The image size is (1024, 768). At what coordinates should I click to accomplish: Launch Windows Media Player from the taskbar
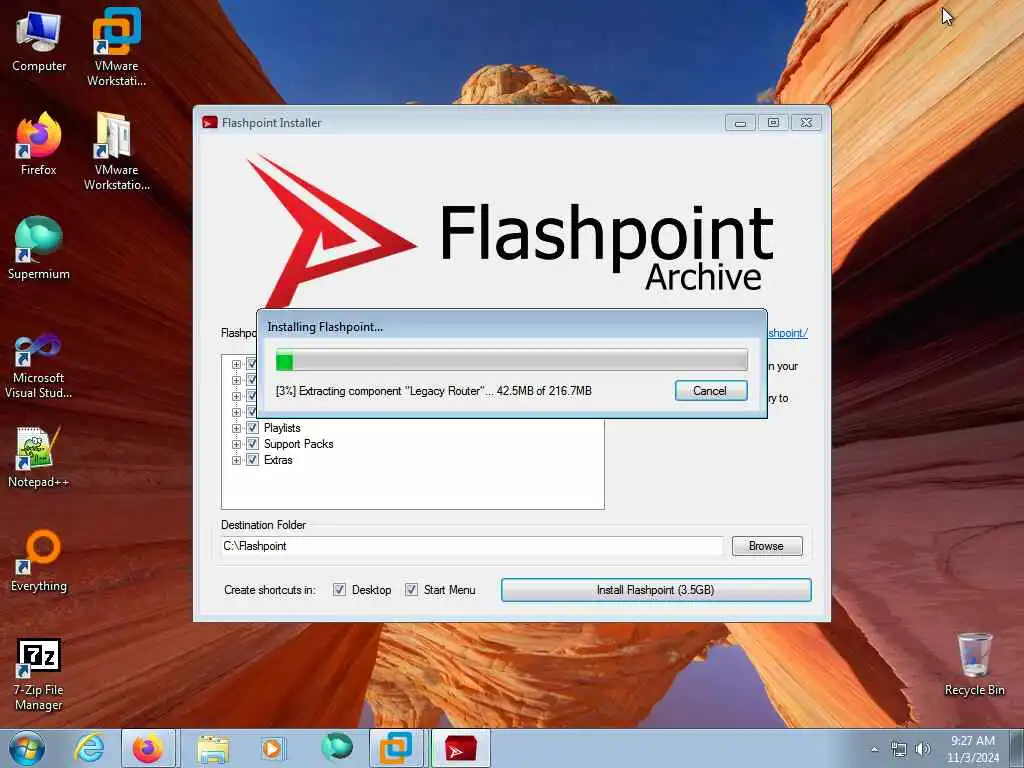coord(272,748)
